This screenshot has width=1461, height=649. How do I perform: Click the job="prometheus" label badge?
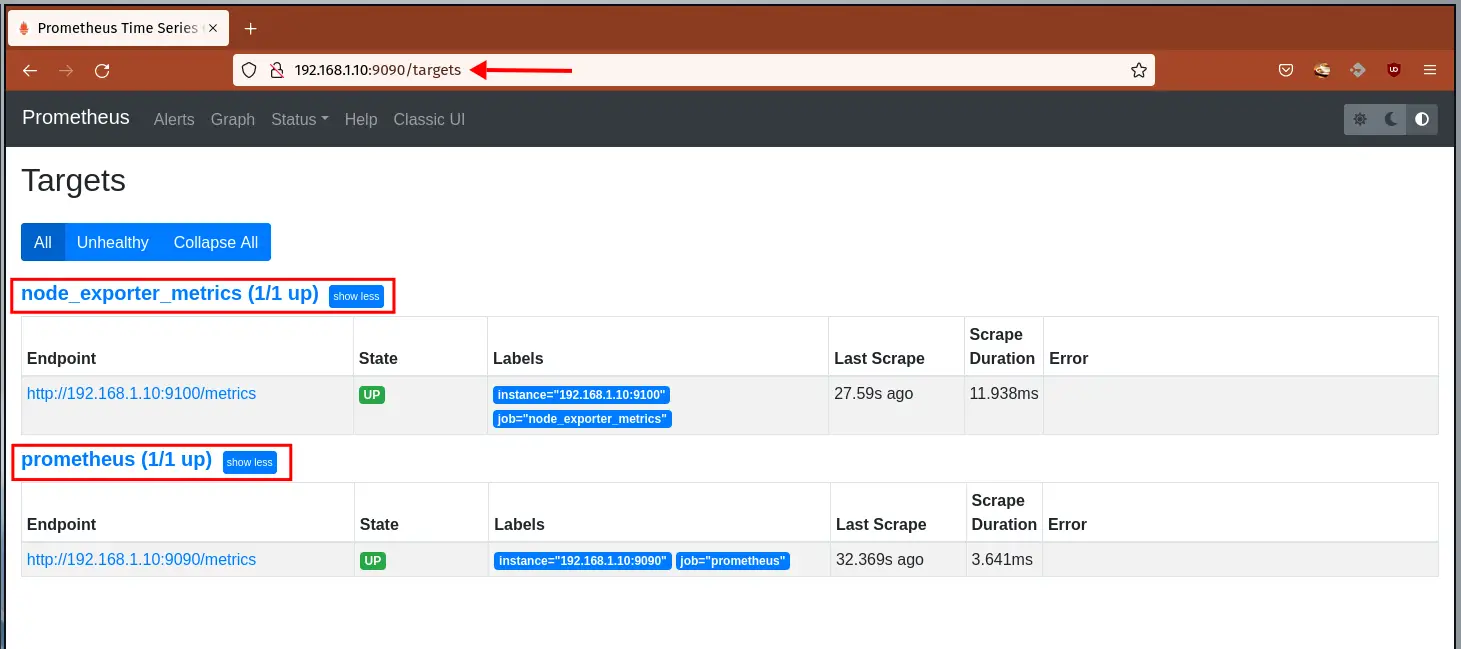tap(733, 561)
